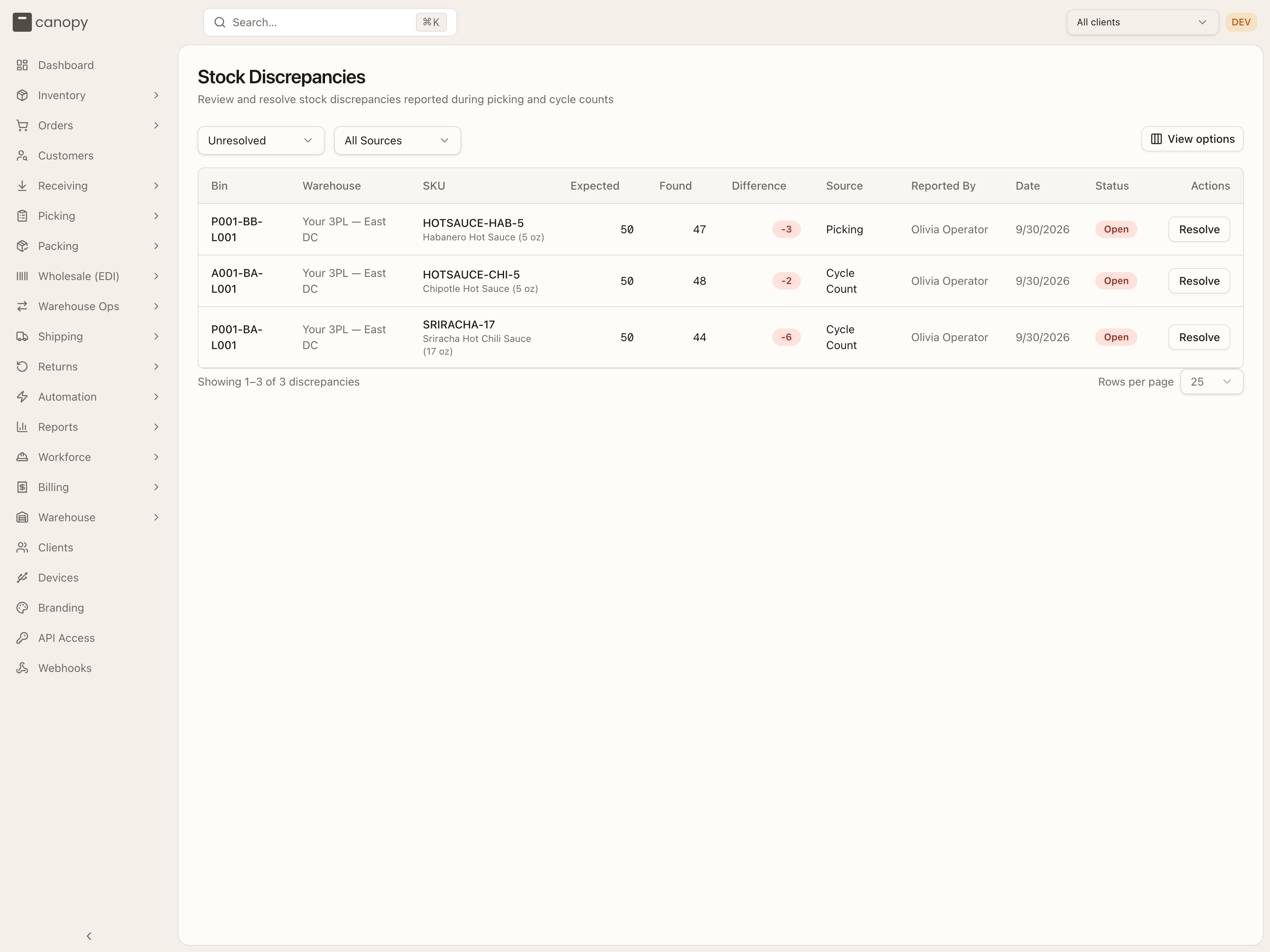Click the Shipping truck icon

(22, 336)
